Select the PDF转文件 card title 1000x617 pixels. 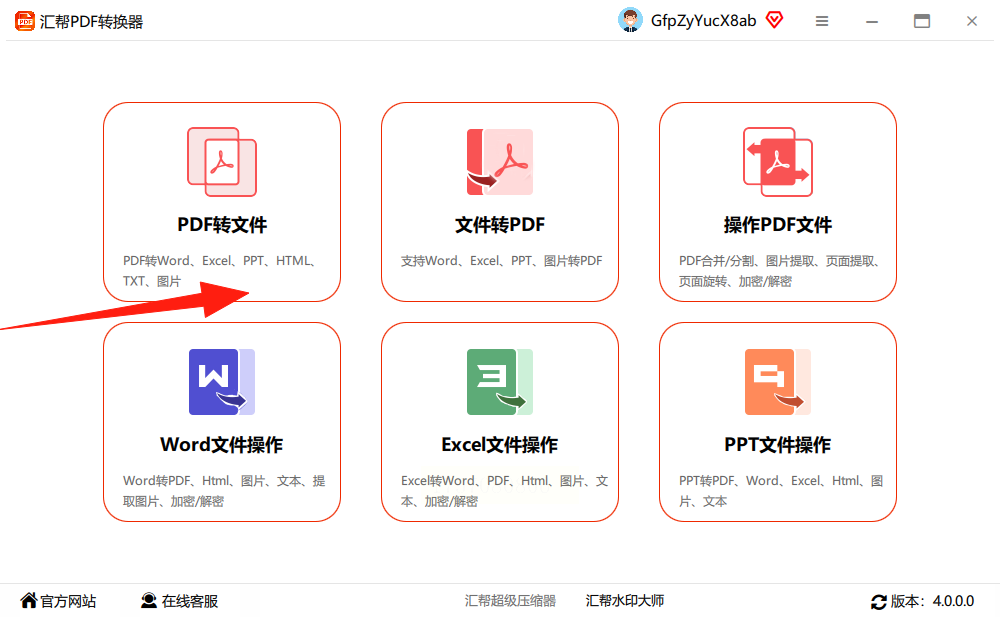click(x=222, y=225)
